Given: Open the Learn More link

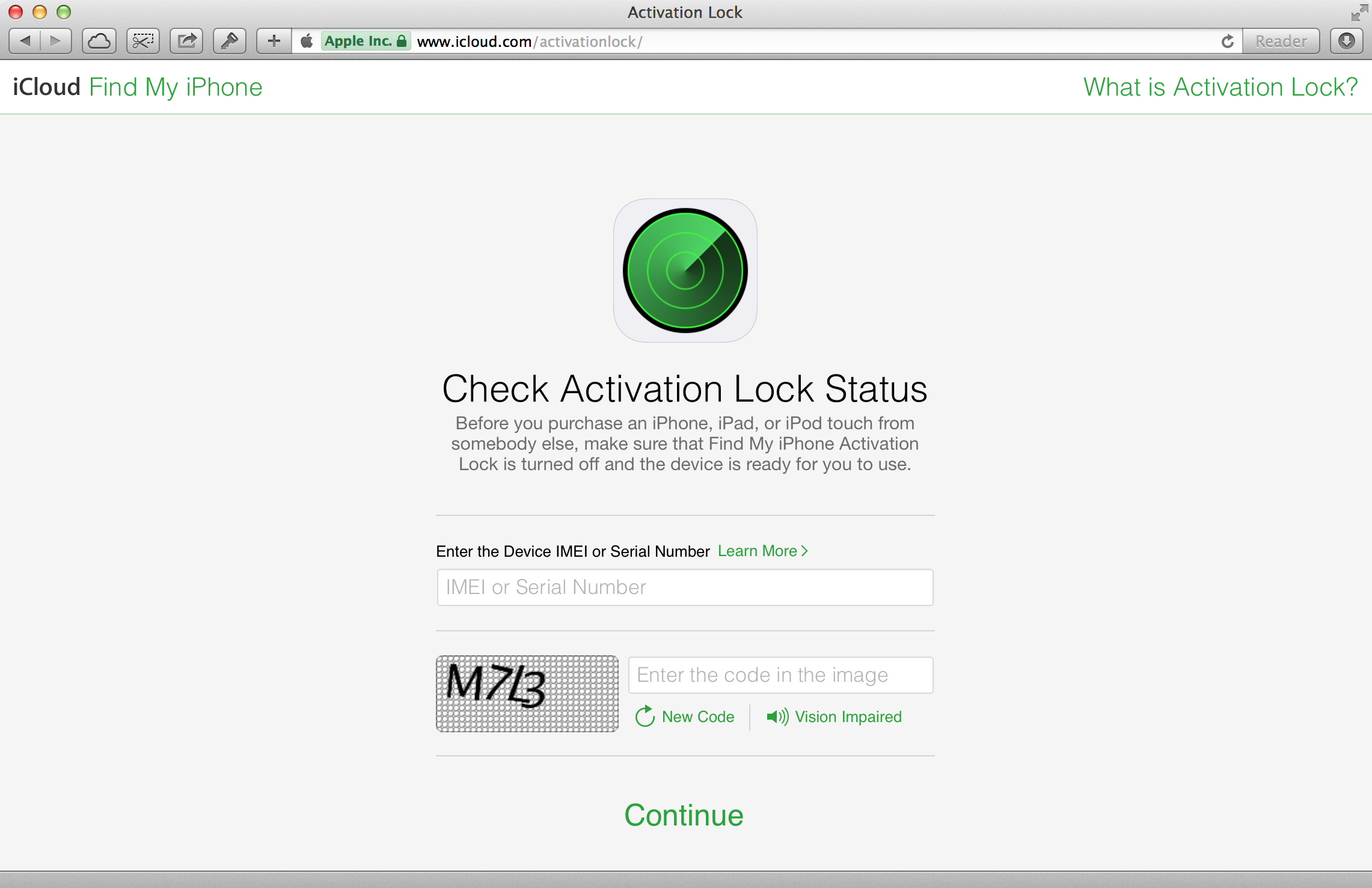Looking at the screenshot, I should tap(763, 551).
